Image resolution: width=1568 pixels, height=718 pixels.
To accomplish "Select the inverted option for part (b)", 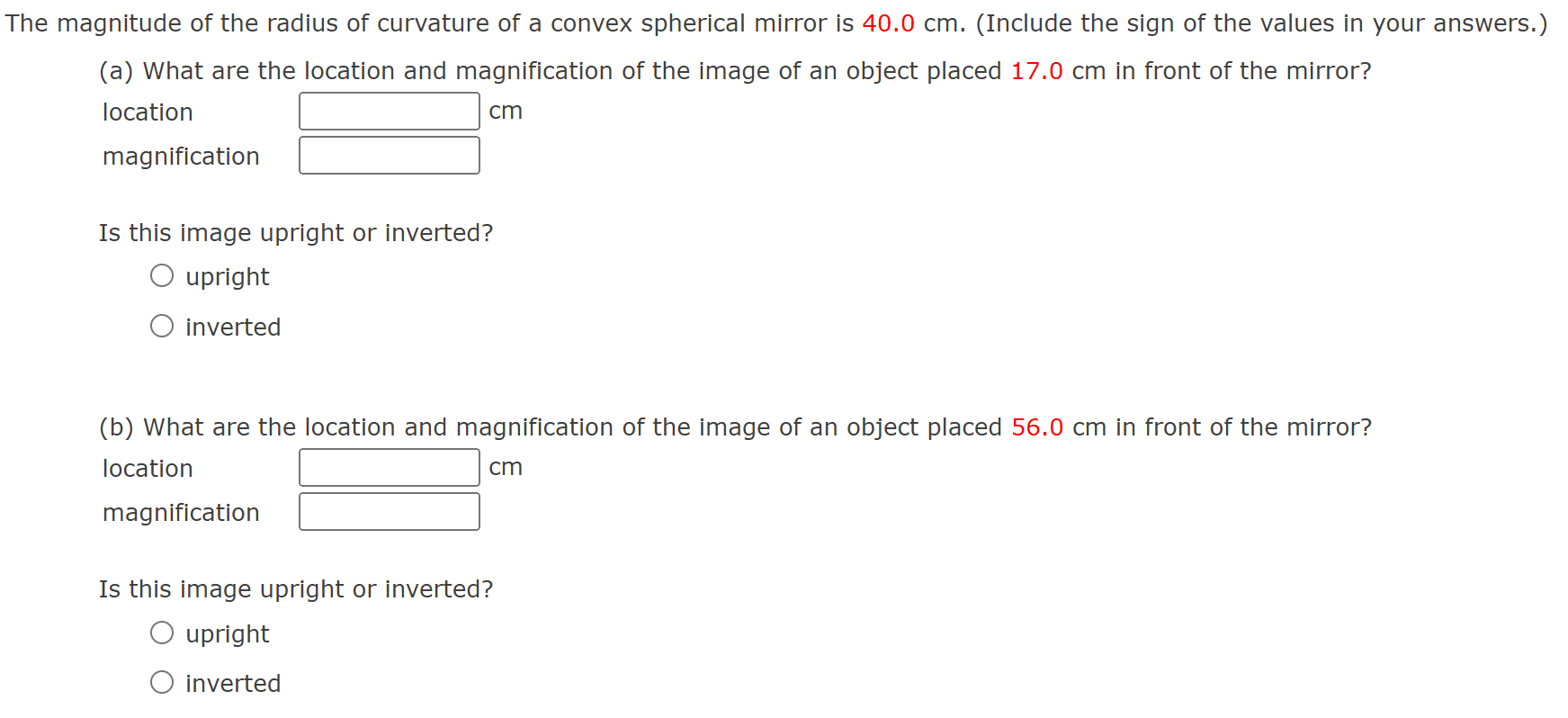I will (x=163, y=681).
